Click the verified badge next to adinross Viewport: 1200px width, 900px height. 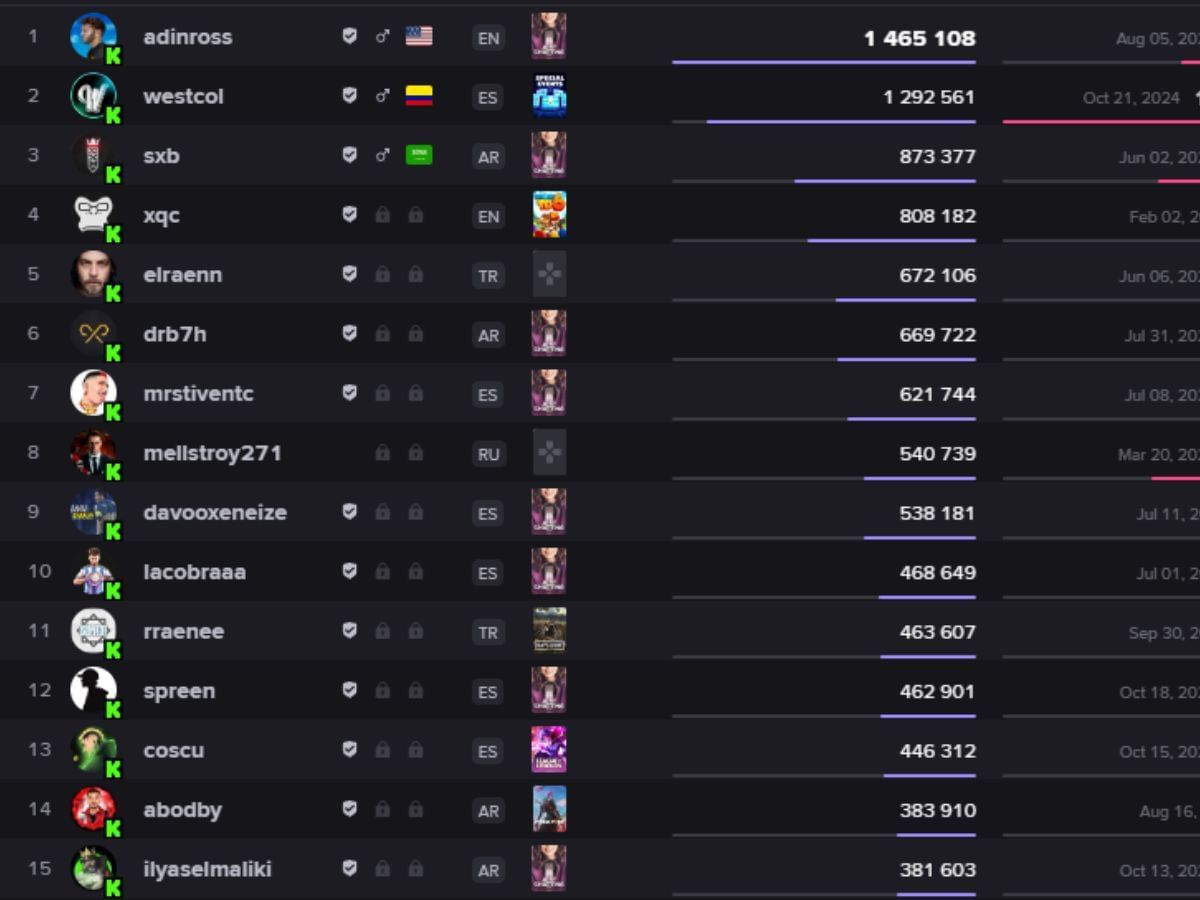point(349,37)
